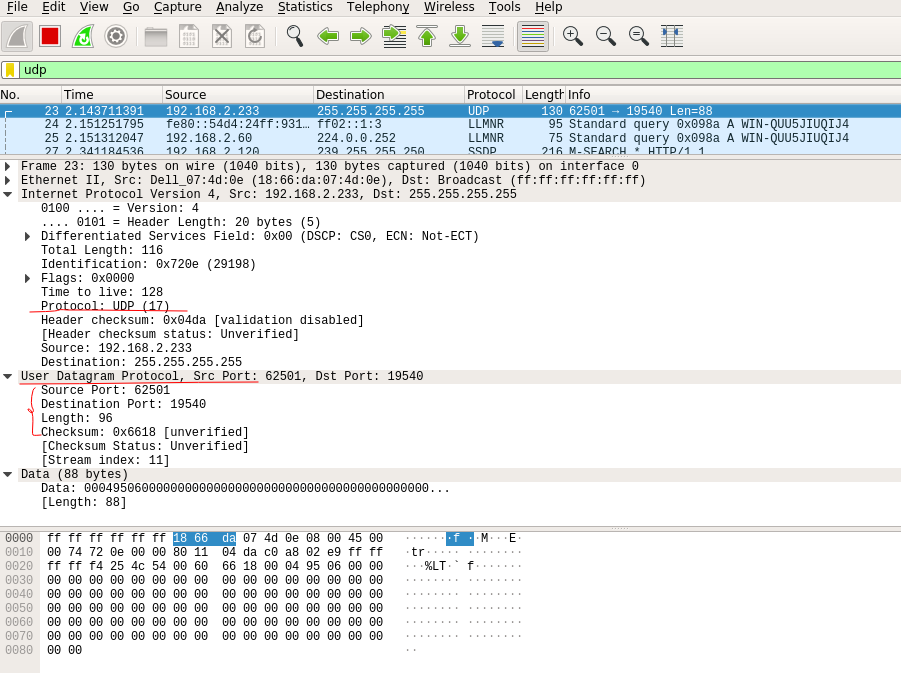Image resolution: width=901 pixels, height=673 pixels.
Task: Click the udp display filter field
Action: (x=450, y=70)
